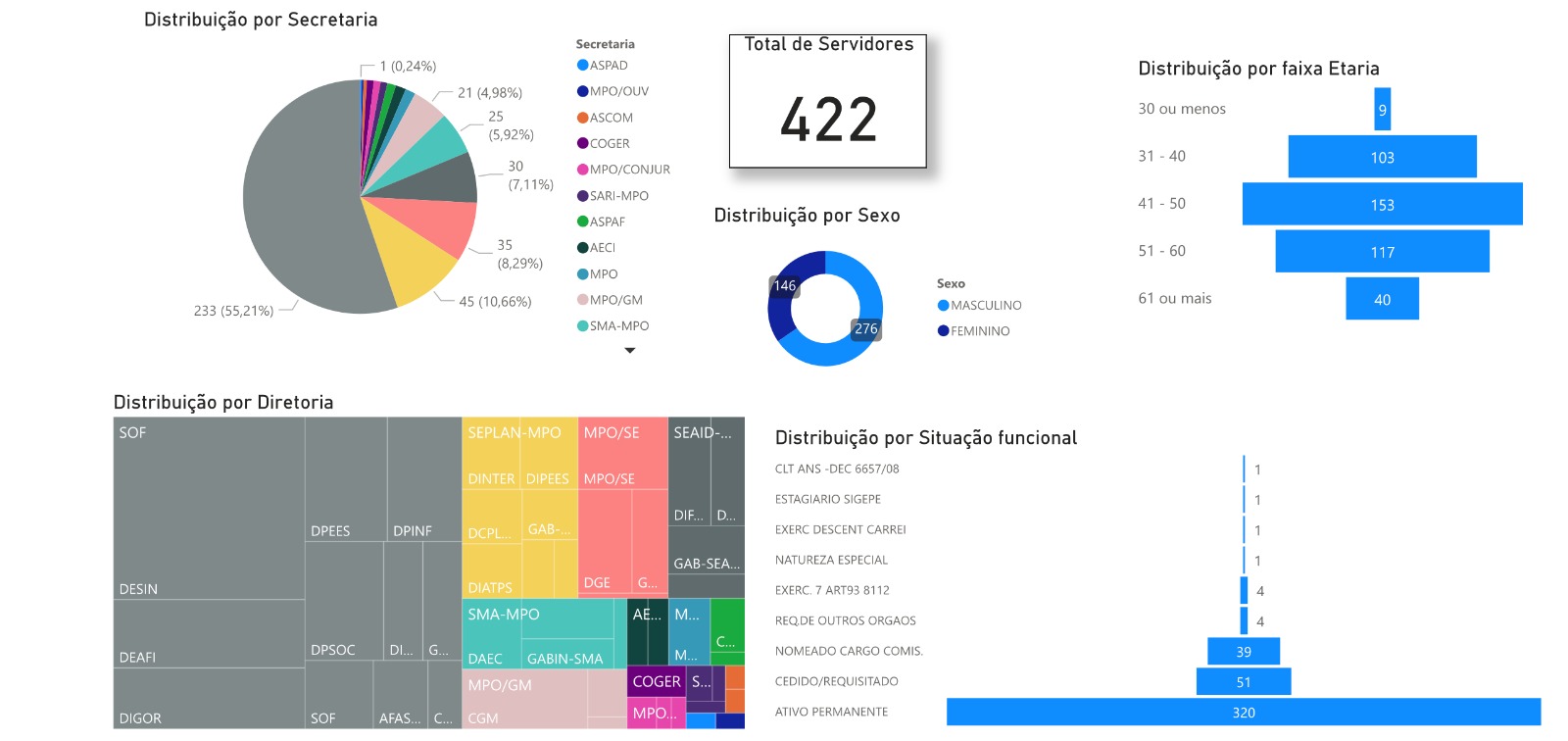
Task: Click the NOMEADO CARGO COMIS. bar showing 39
Action: [x=1243, y=651]
